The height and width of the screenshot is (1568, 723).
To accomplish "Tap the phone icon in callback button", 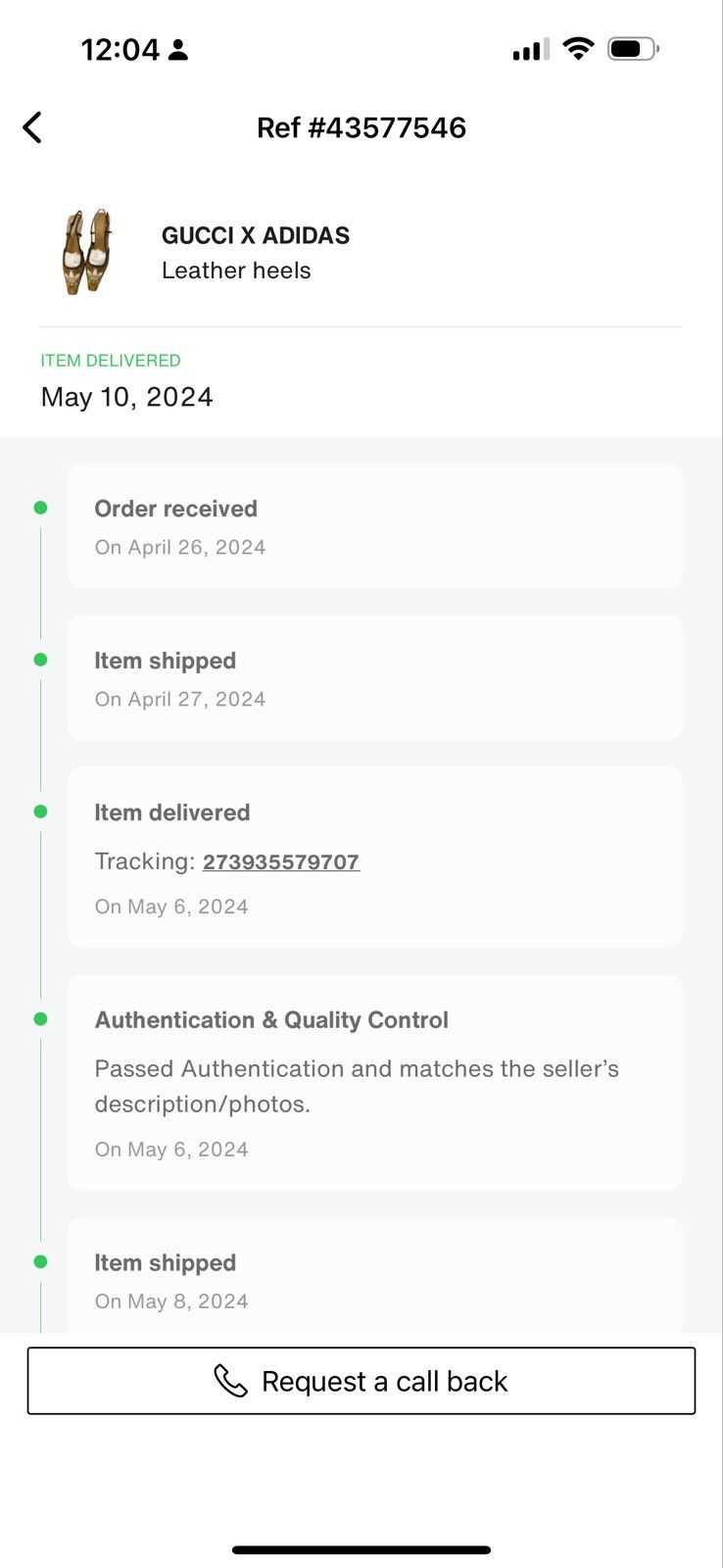I will [x=230, y=1381].
